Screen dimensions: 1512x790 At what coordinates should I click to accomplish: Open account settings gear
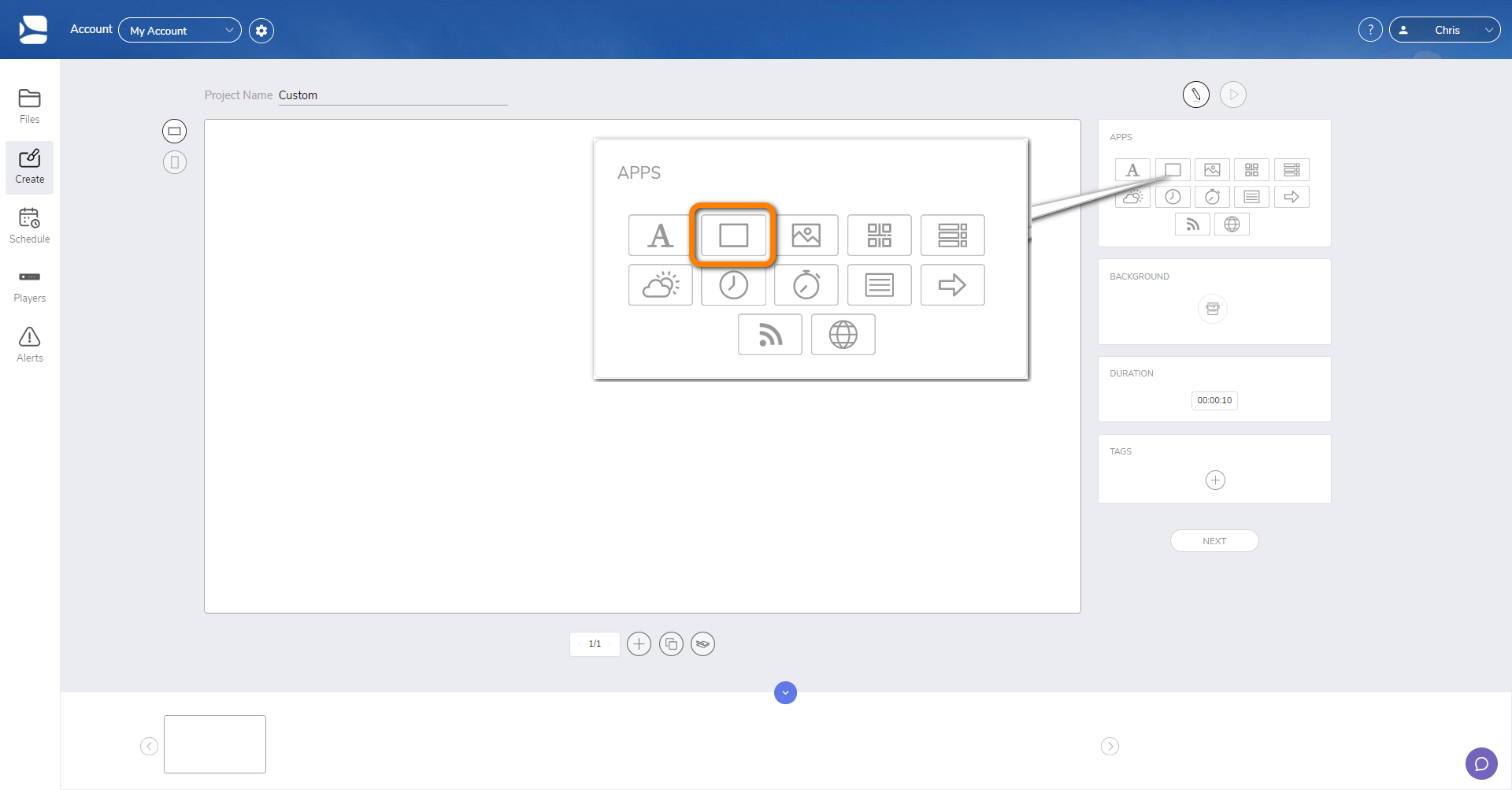pos(261,31)
